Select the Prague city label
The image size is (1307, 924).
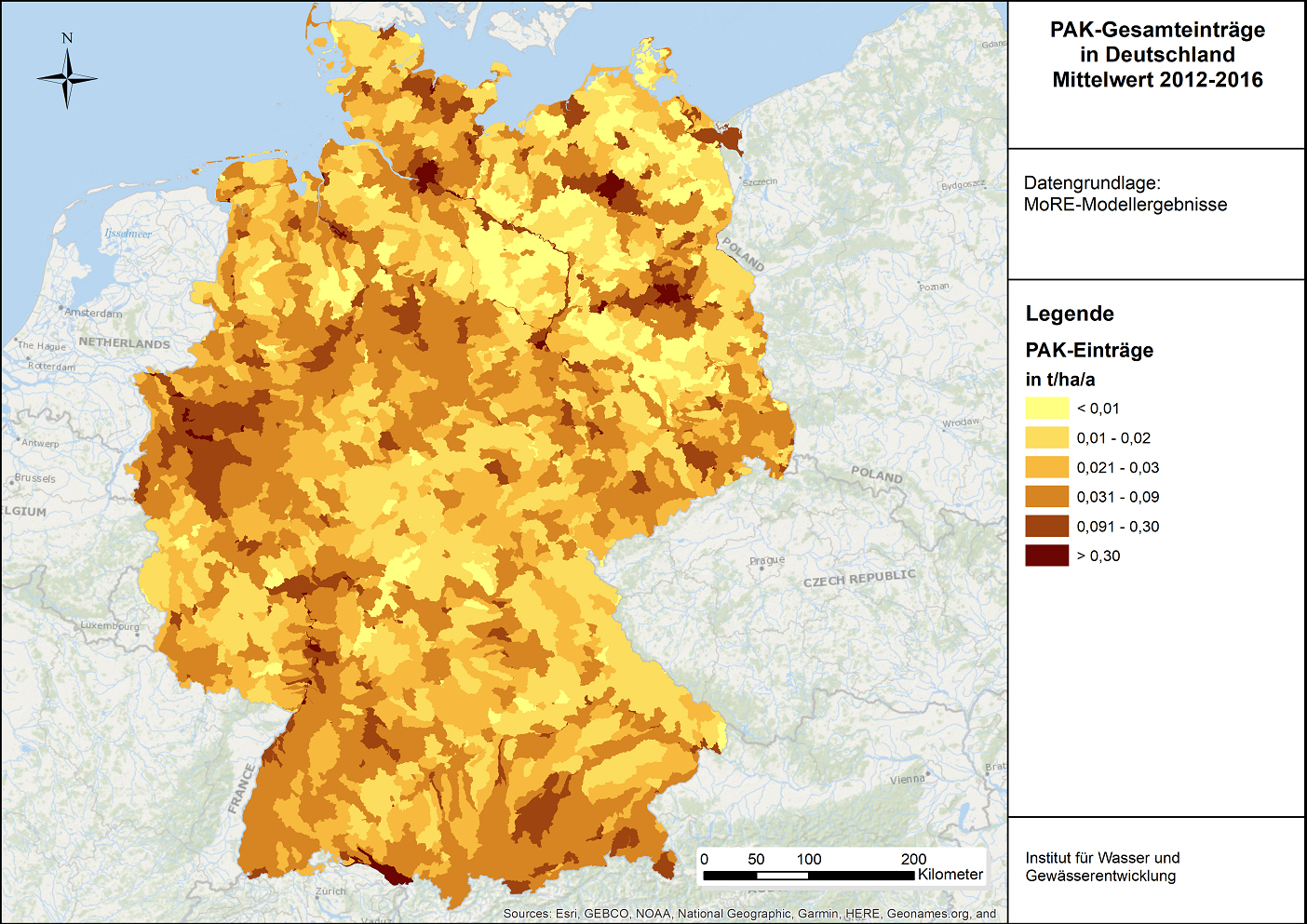(x=767, y=560)
